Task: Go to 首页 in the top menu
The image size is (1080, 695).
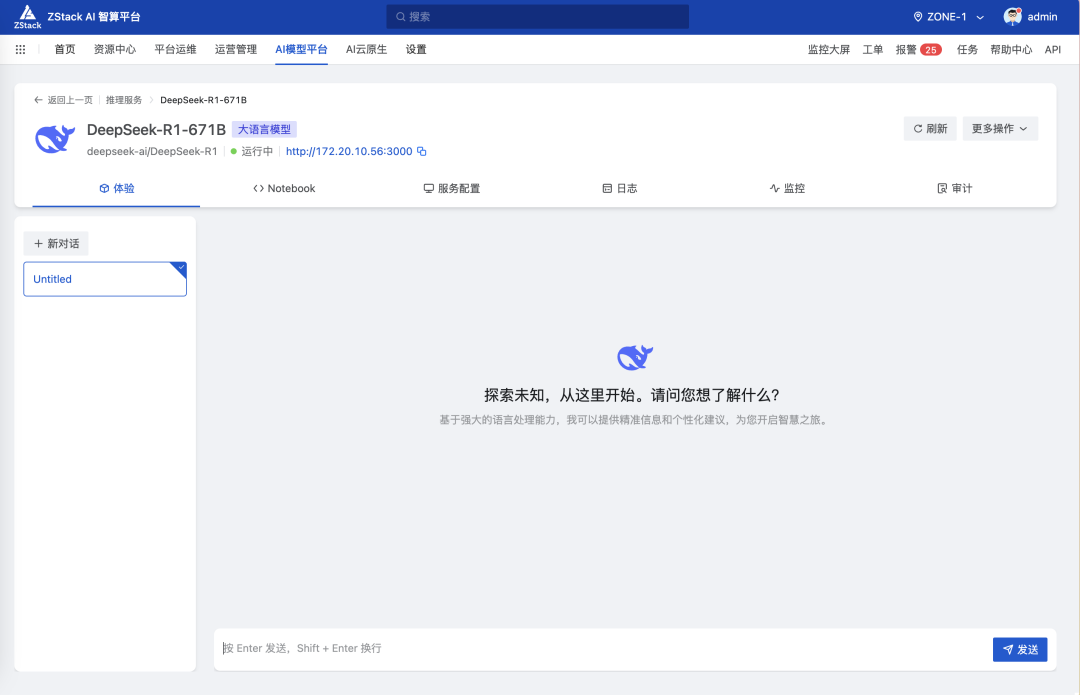Action: click(x=65, y=50)
